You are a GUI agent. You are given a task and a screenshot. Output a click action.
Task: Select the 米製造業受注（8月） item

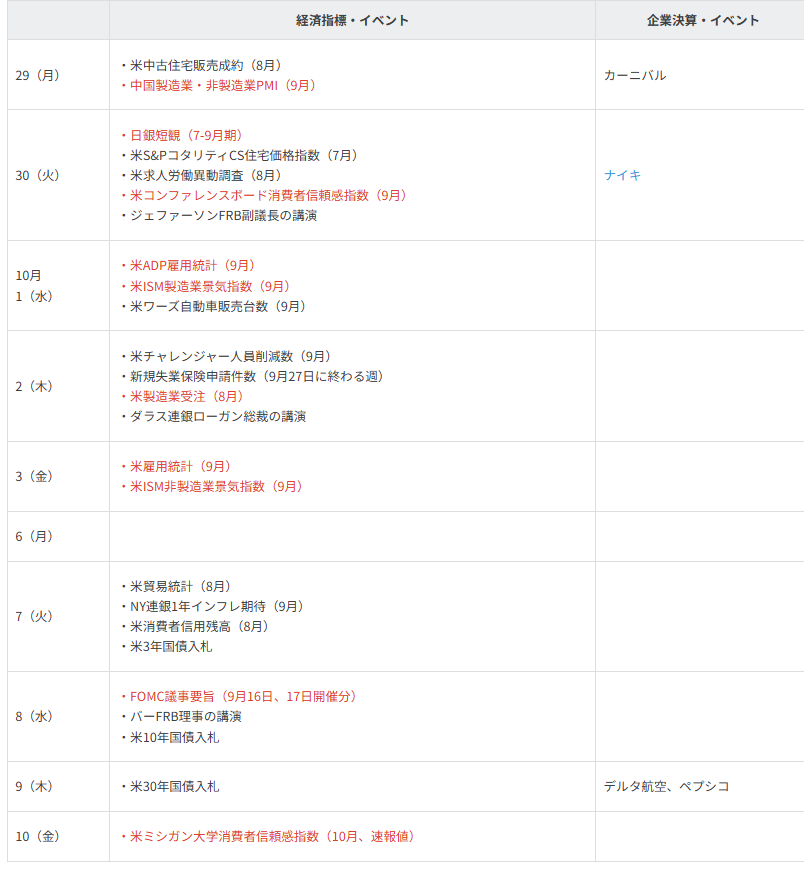186,396
